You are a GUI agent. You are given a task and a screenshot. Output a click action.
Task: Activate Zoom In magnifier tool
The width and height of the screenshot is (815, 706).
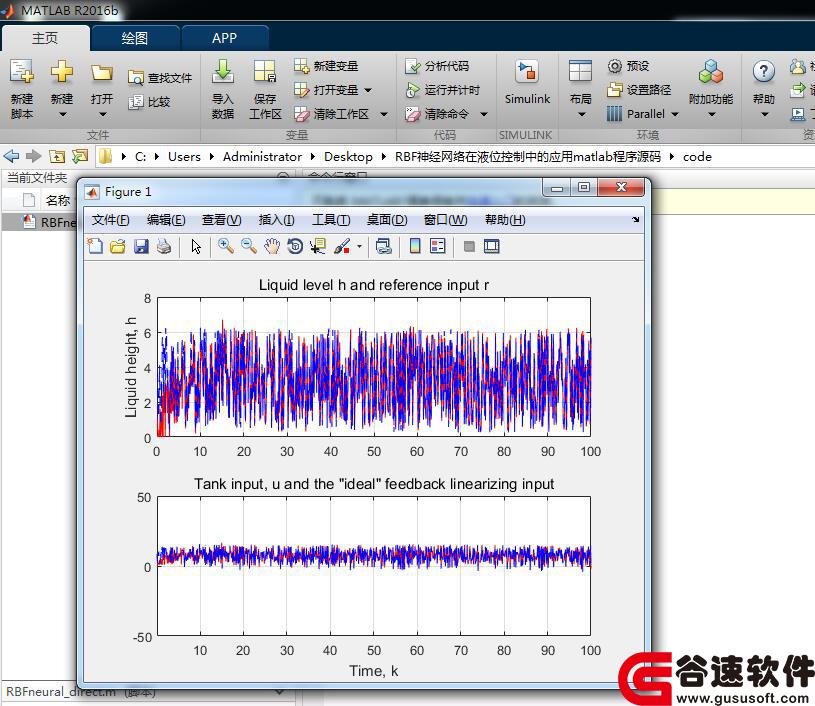coord(226,246)
